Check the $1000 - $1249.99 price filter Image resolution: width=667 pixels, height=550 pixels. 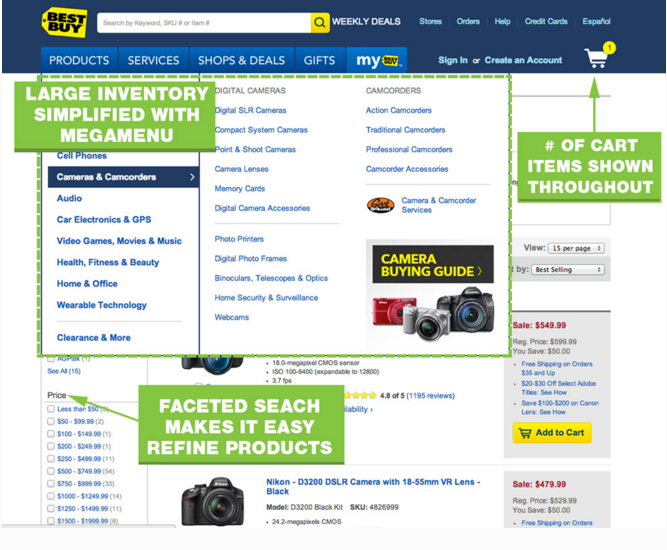tap(51, 496)
